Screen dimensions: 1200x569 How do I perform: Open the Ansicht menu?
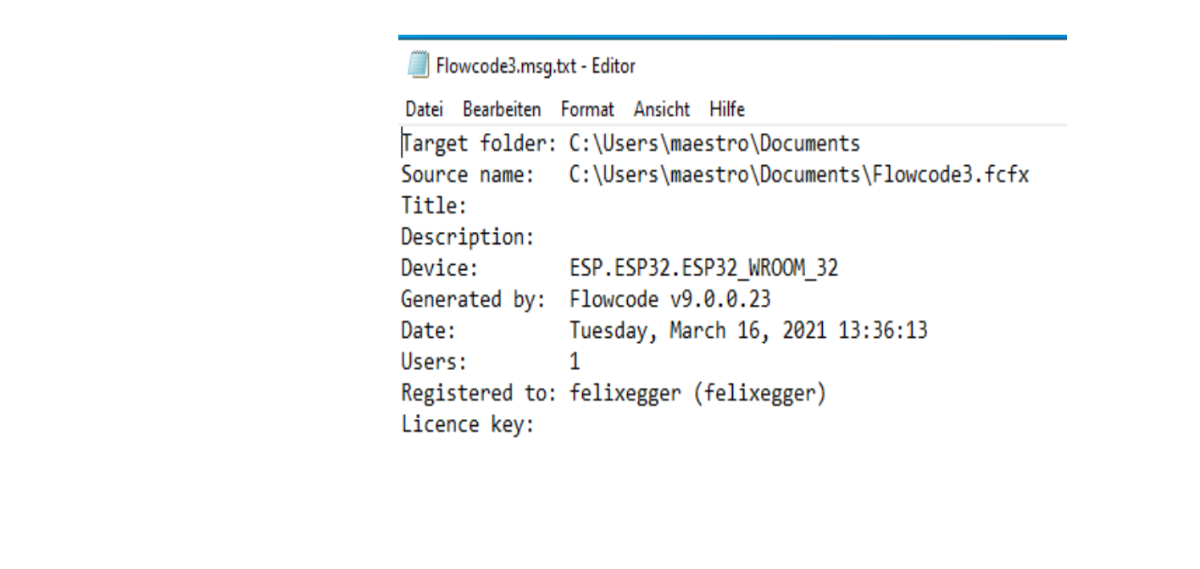[662, 109]
